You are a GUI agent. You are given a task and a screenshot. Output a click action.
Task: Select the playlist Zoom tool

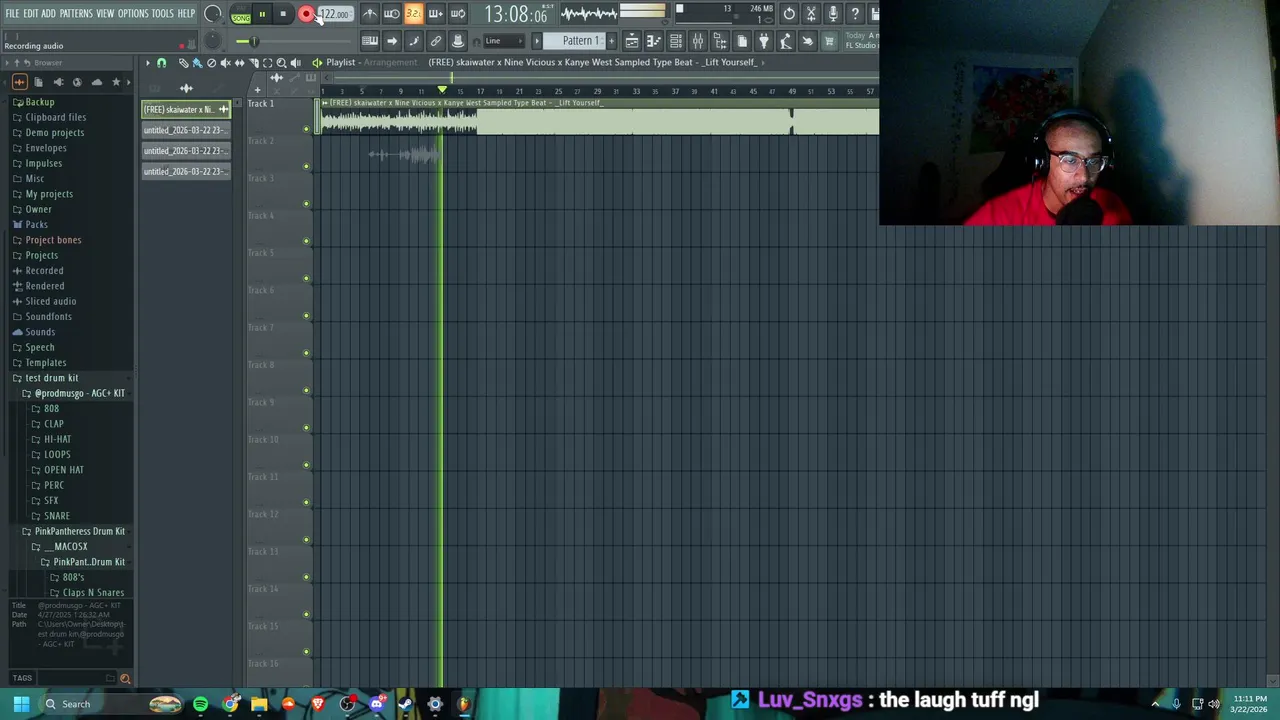coord(281,63)
